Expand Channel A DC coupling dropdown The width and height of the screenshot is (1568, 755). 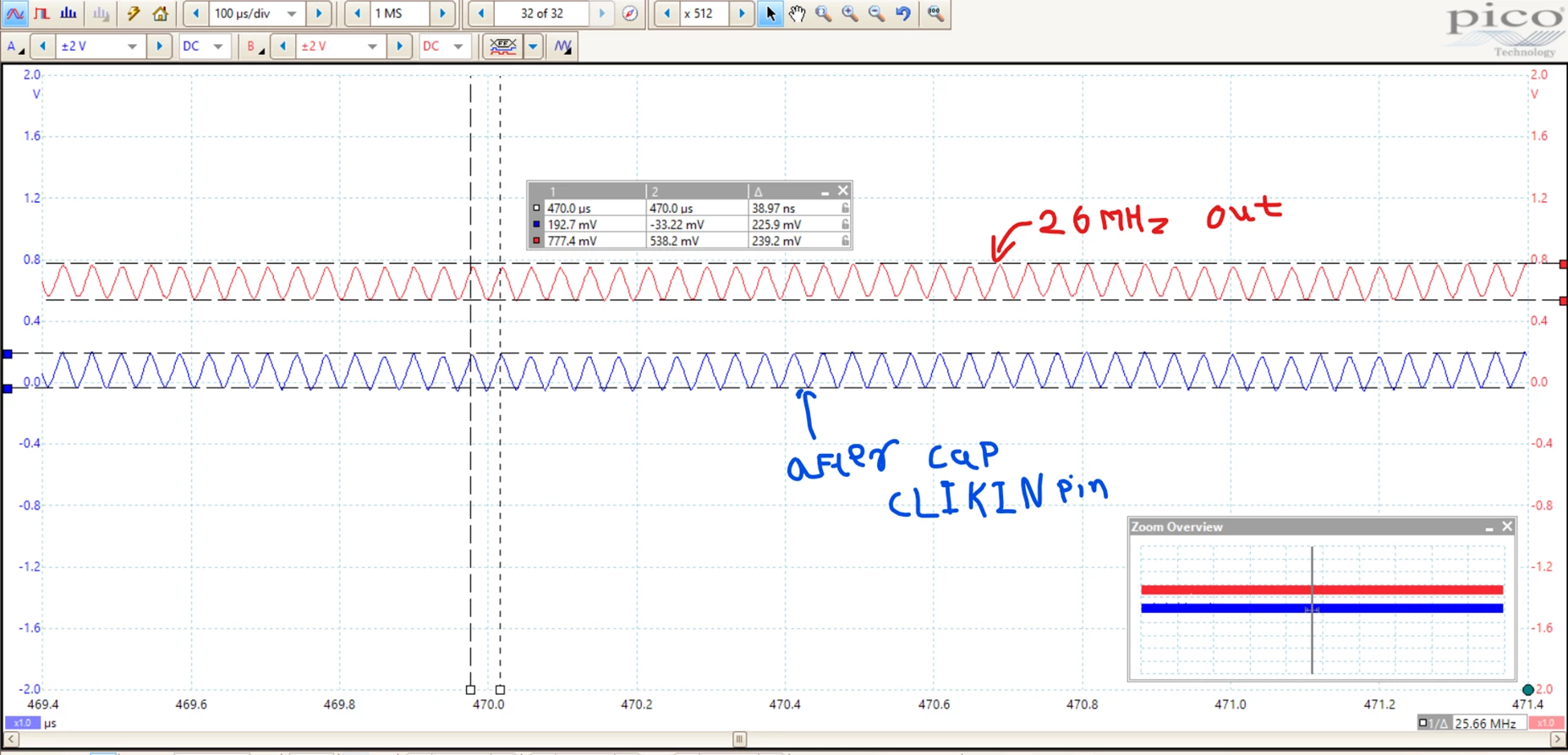click(x=218, y=47)
